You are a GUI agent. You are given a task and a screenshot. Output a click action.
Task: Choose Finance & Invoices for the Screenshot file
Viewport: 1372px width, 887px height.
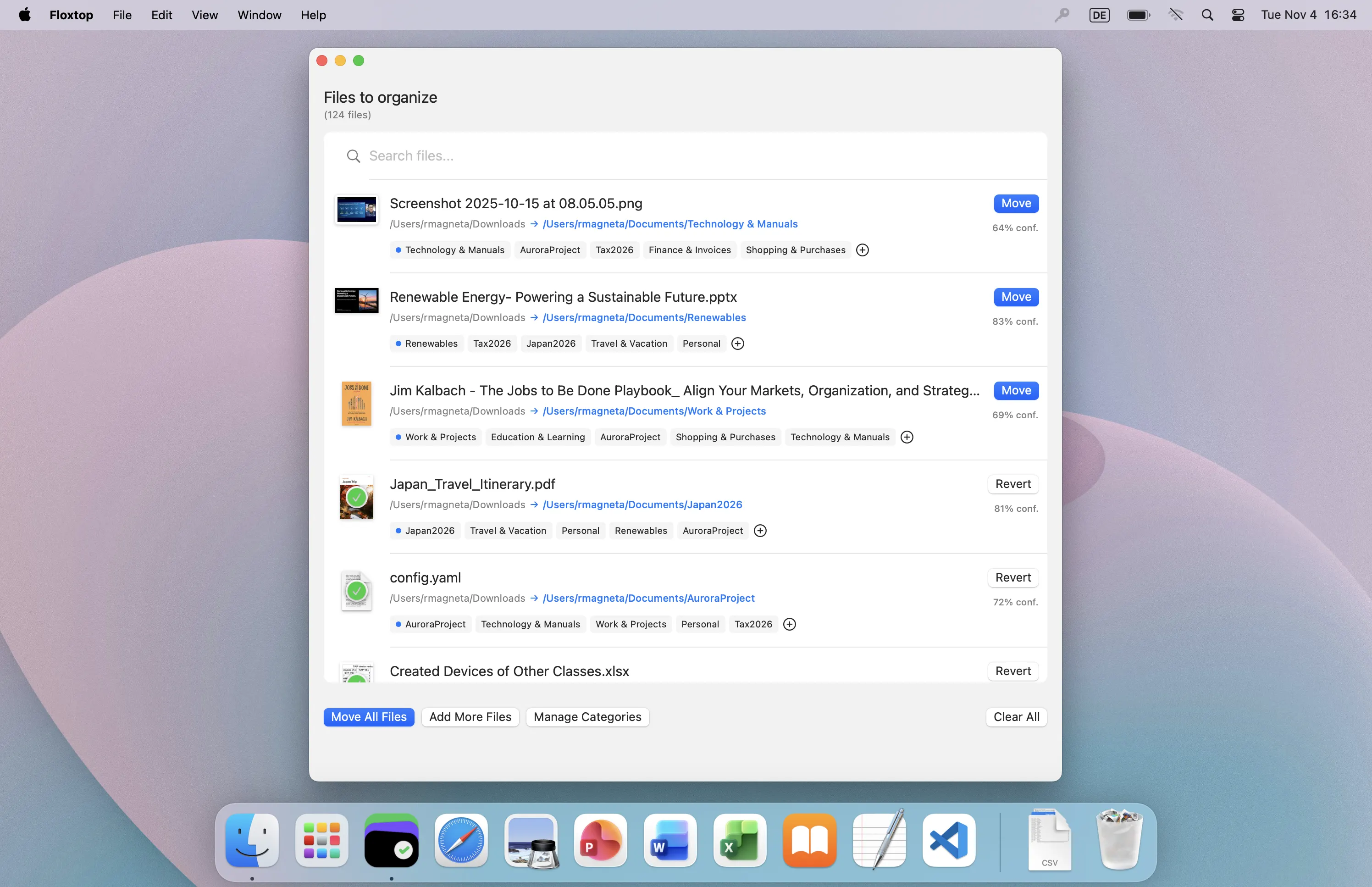[689, 250]
